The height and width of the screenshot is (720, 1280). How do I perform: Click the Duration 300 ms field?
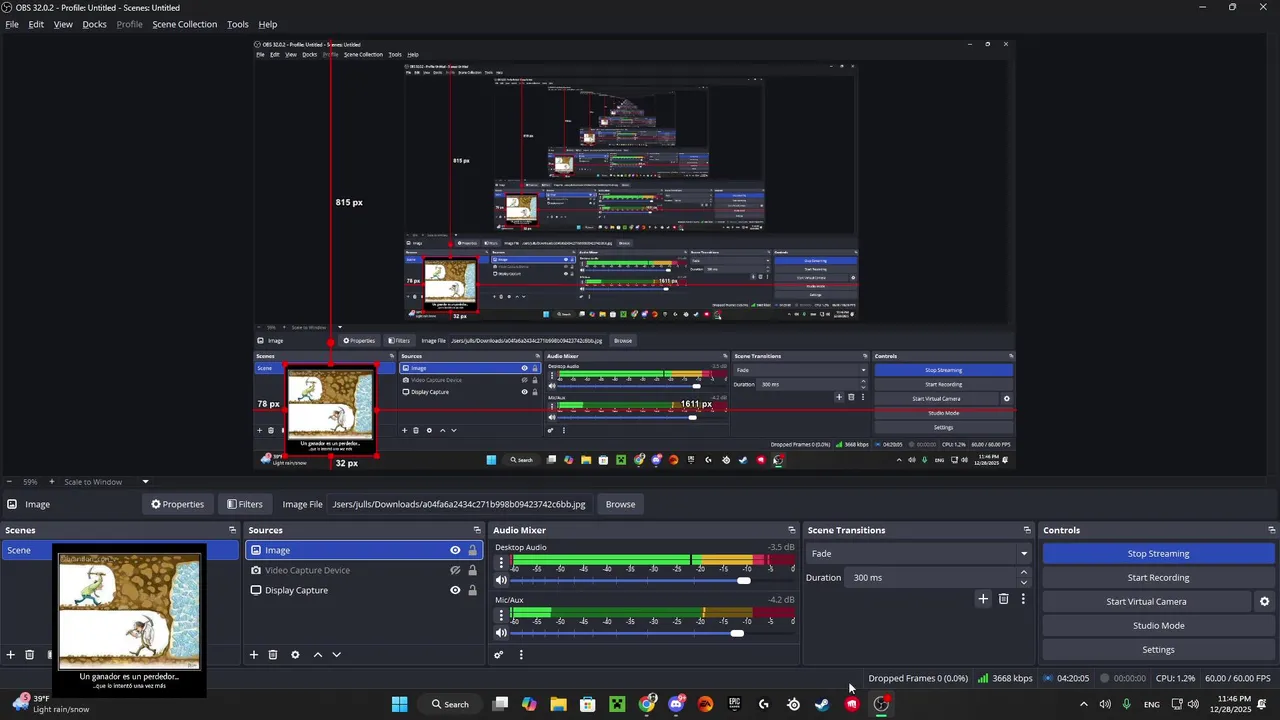(931, 578)
